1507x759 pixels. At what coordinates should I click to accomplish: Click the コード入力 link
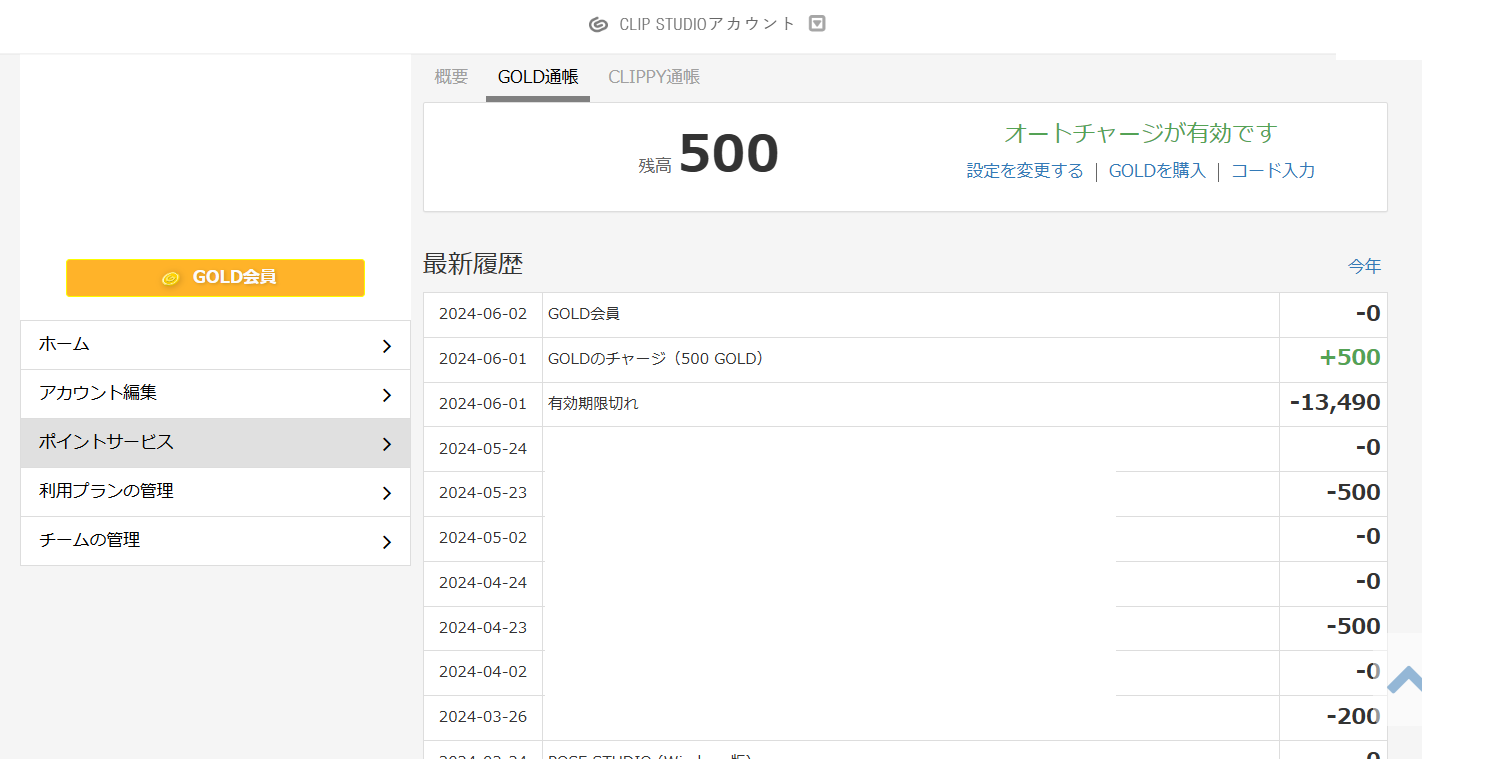(1273, 171)
